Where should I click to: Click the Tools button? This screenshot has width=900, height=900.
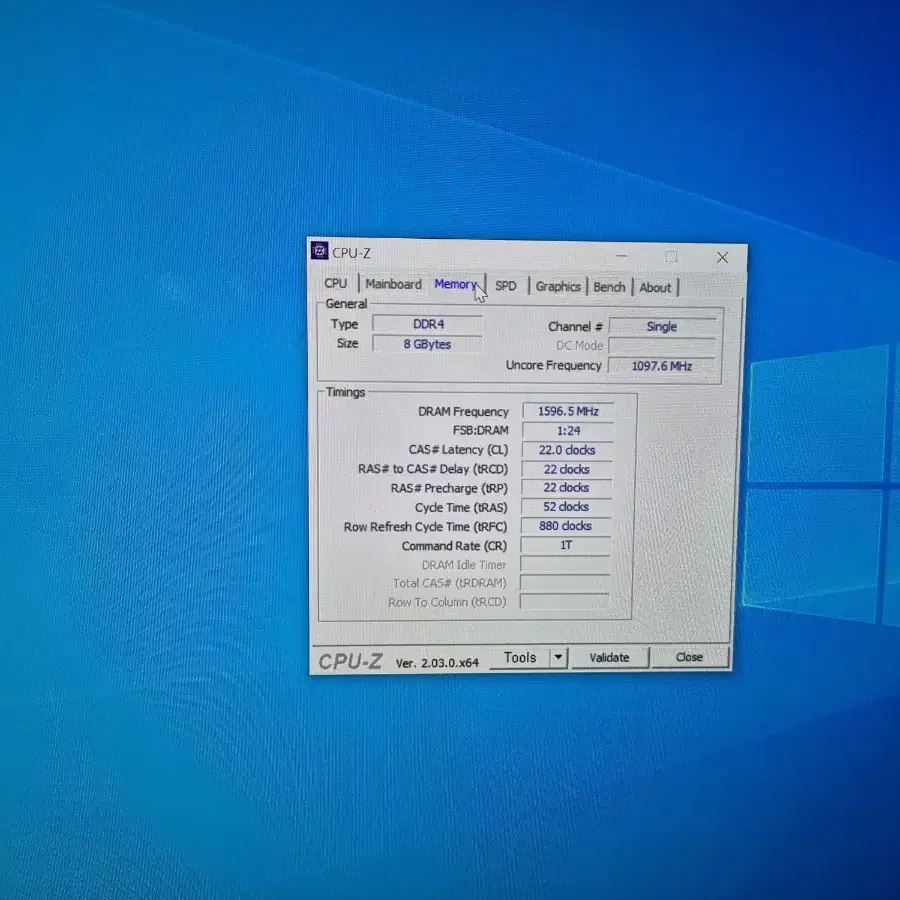click(x=520, y=658)
